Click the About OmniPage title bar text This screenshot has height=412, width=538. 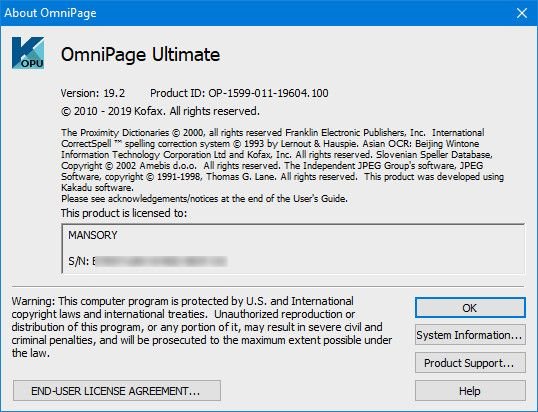point(50,13)
